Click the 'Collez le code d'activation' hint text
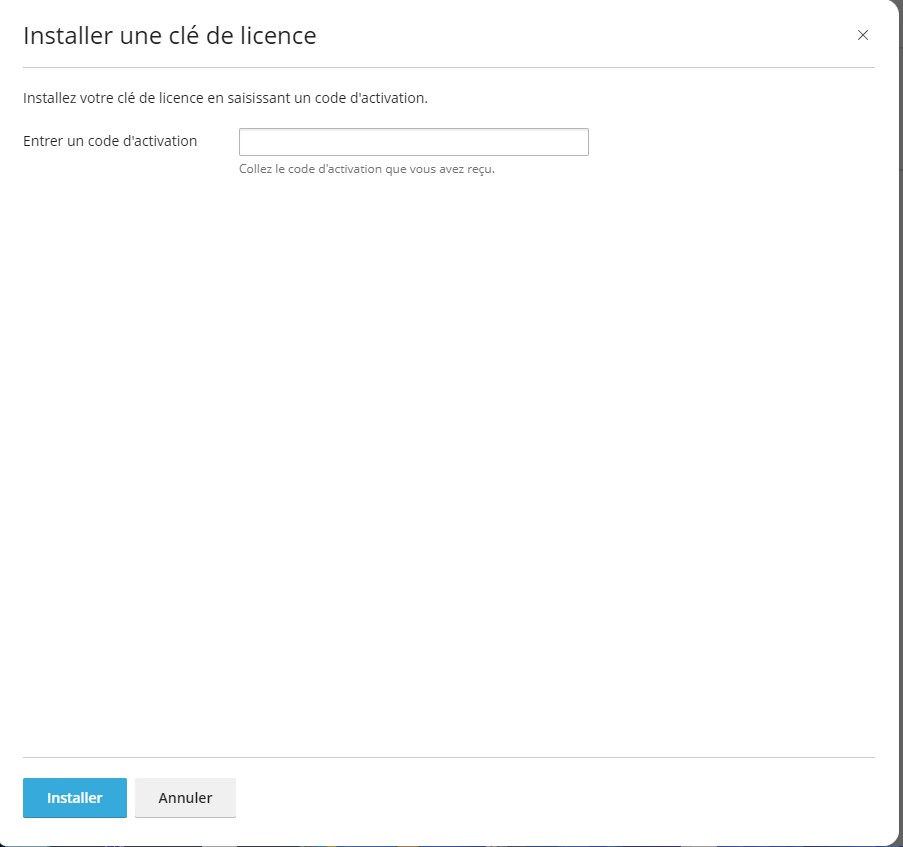 pos(367,169)
